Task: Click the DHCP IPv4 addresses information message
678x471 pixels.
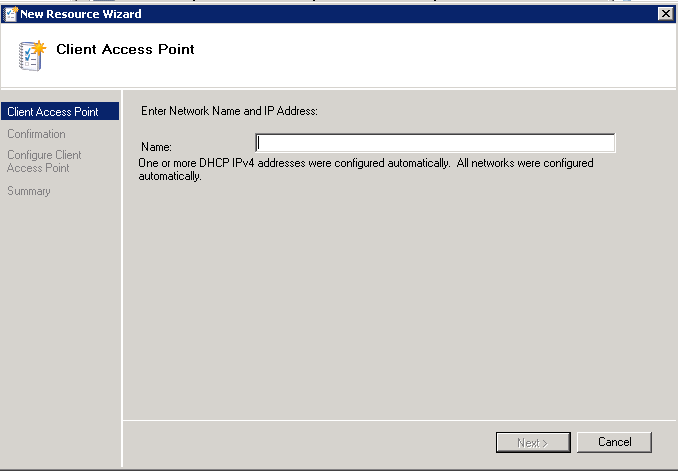Action: 365,169
